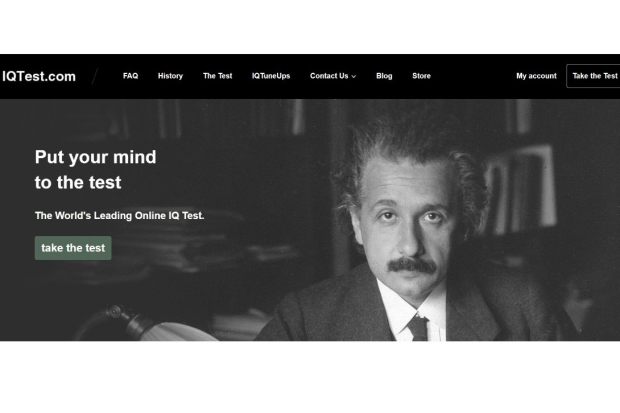The image size is (620, 413).
Task: Visit the Blog page
Action: pyautogui.click(x=384, y=76)
